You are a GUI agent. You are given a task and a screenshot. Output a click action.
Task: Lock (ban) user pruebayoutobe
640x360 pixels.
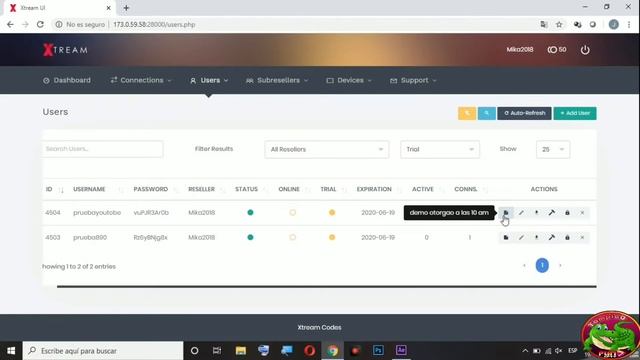coord(567,213)
